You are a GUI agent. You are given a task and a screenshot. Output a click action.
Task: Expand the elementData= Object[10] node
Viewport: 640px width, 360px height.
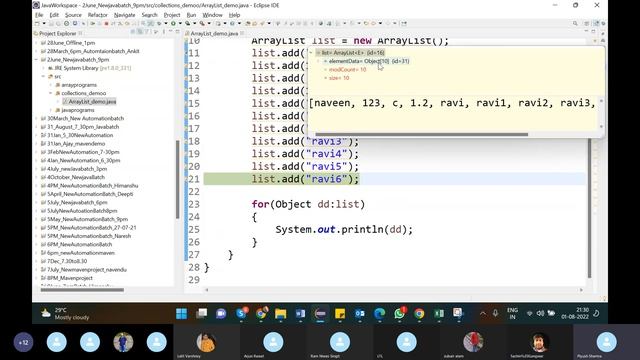pyautogui.click(x=319, y=61)
